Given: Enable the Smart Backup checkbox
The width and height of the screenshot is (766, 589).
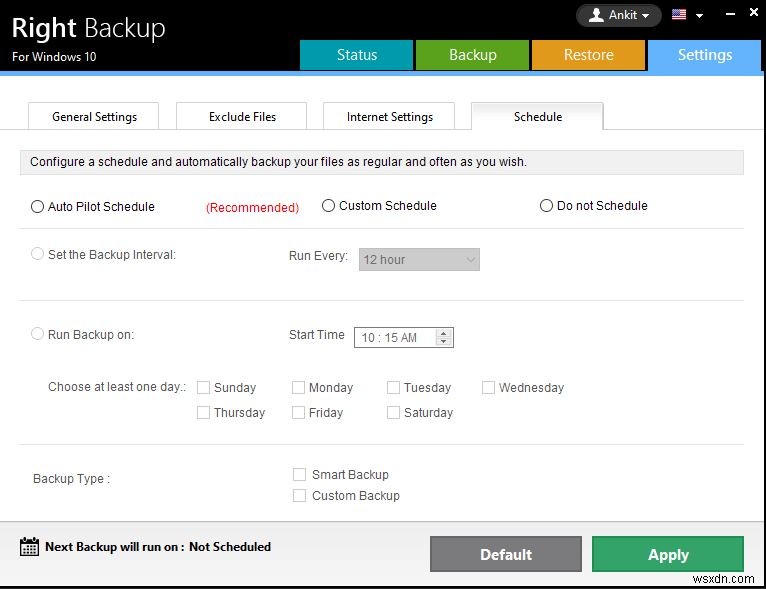Looking at the screenshot, I should 299,475.
